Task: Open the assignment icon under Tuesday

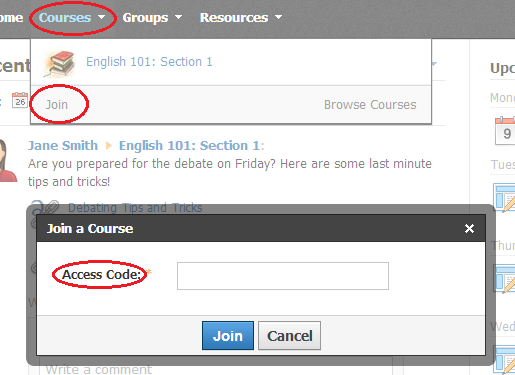Action: [x=504, y=197]
